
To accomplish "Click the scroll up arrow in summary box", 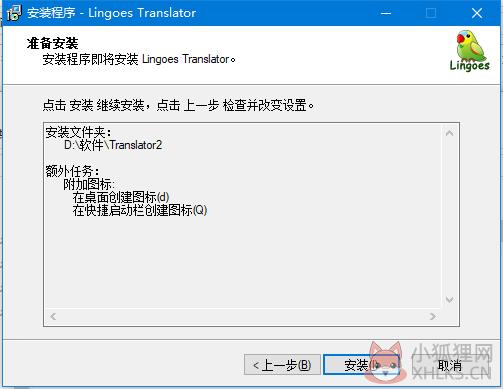I will point(449,134).
